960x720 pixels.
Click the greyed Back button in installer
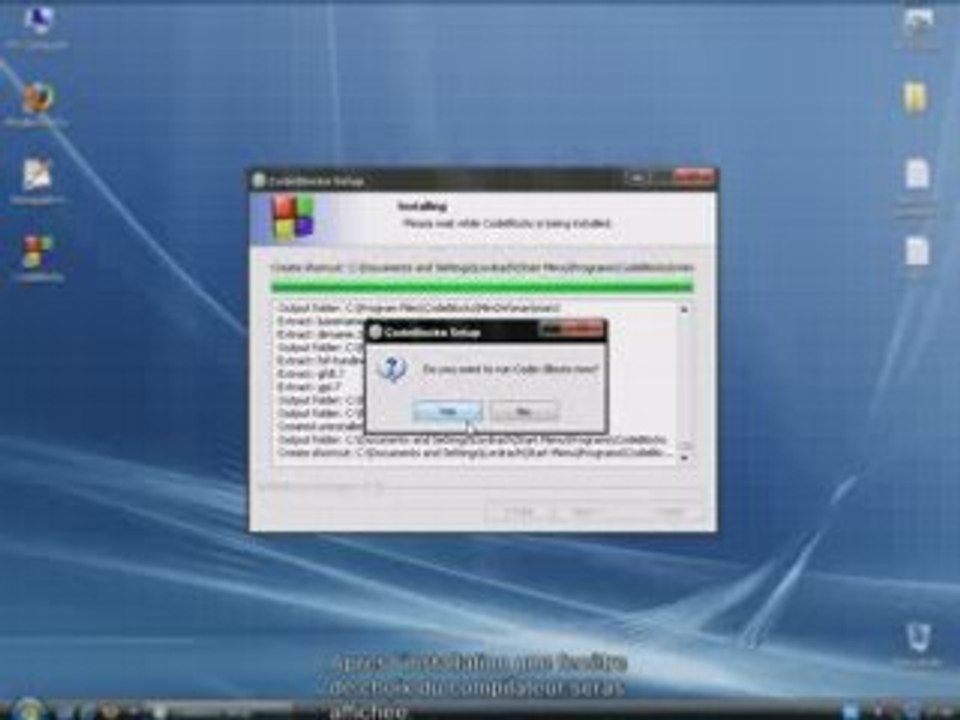click(x=519, y=512)
